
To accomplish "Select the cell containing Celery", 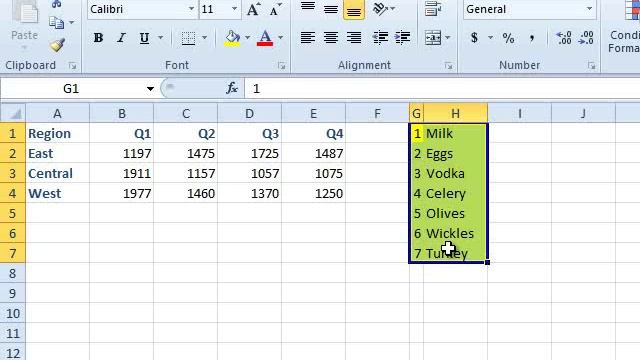I will (x=456, y=193).
